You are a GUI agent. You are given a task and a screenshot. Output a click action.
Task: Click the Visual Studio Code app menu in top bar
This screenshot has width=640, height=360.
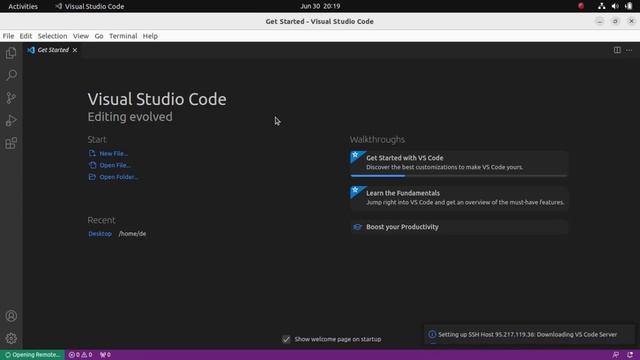click(x=90, y=6)
